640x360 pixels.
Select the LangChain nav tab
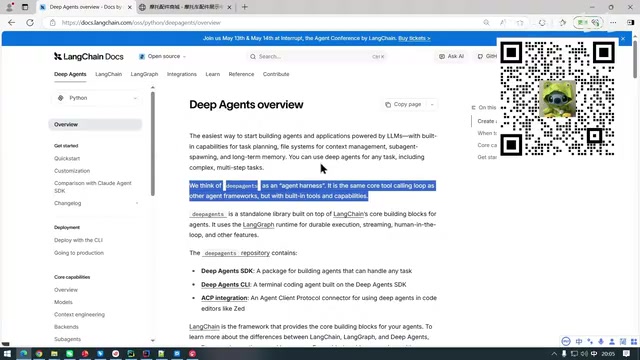coord(109,74)
